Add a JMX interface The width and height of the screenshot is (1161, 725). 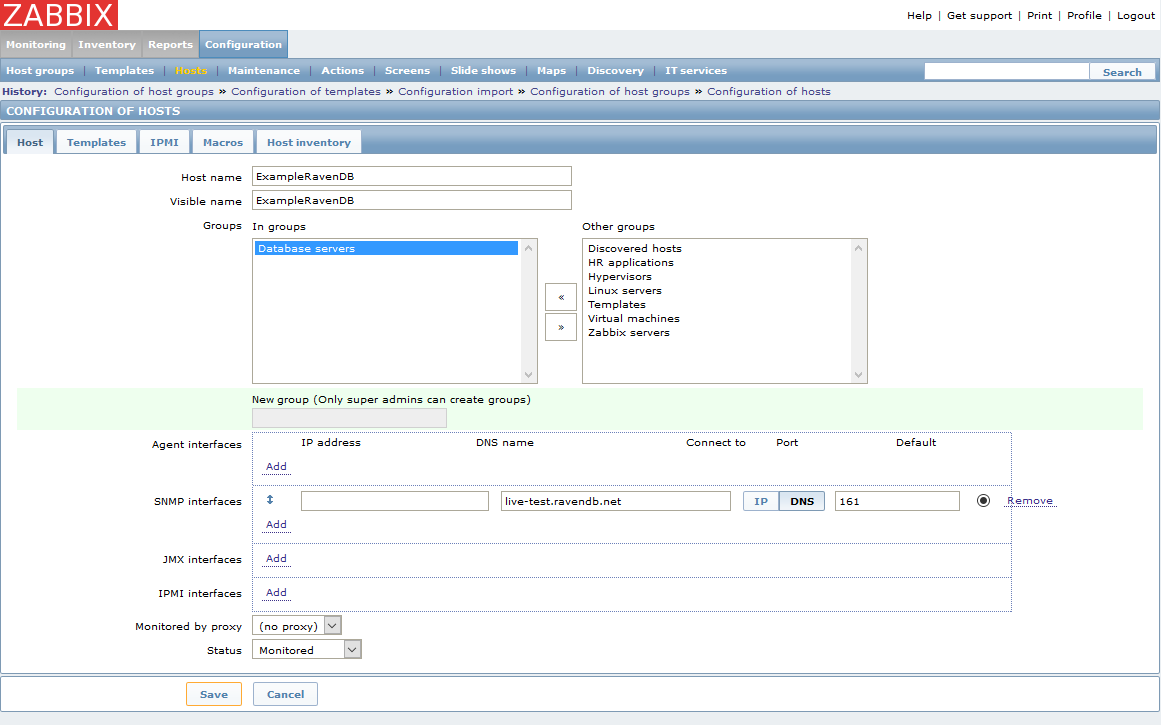(276, 558)
